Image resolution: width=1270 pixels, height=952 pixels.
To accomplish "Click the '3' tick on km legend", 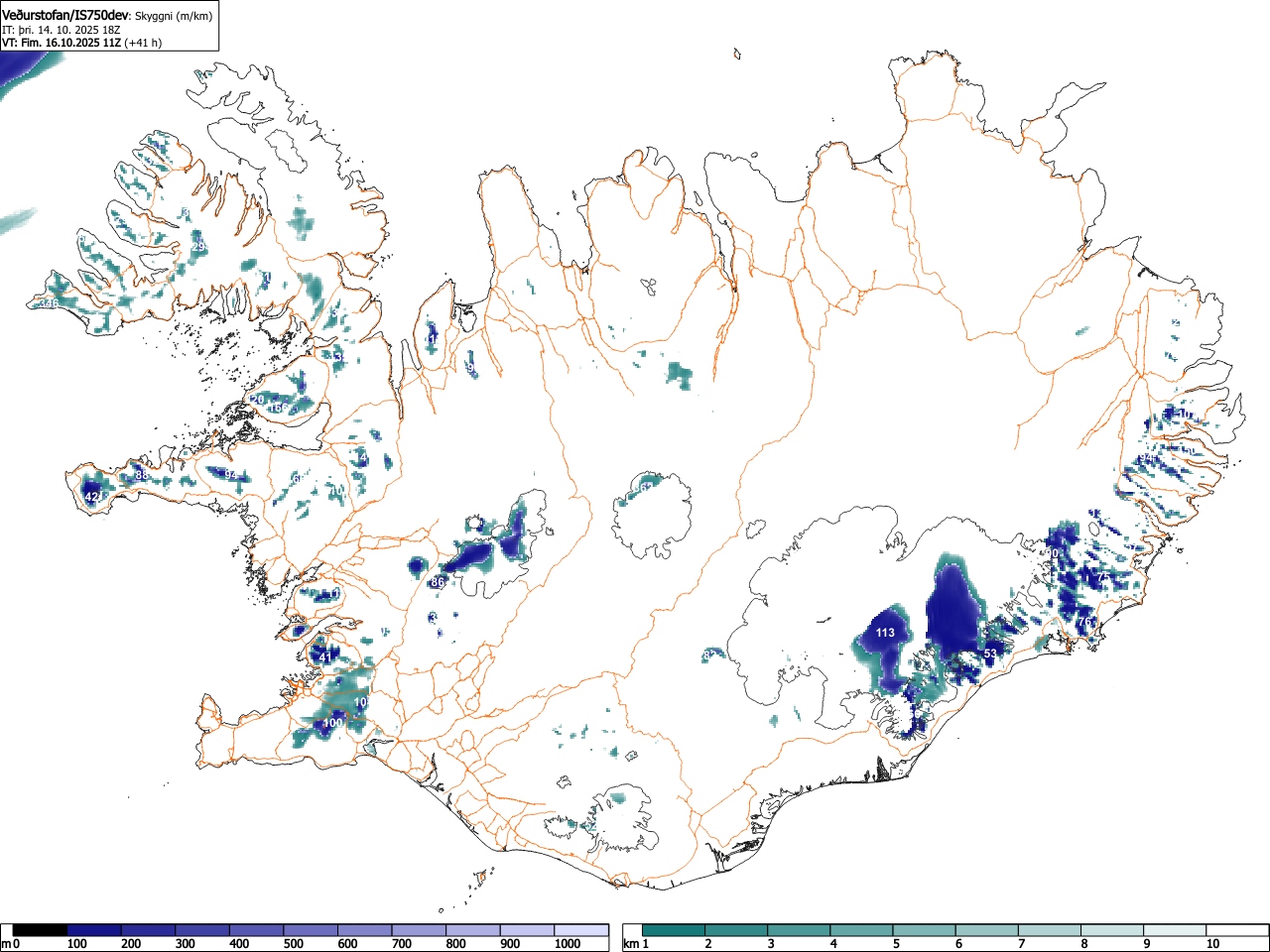I will [770, 944].
